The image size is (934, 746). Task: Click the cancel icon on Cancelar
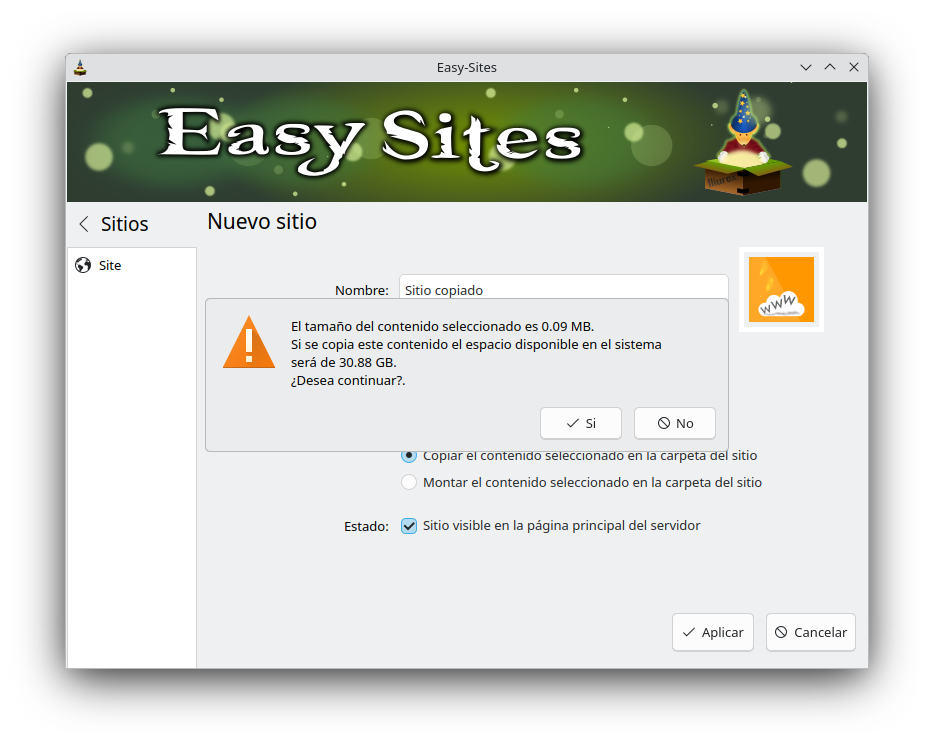pos(783,632)
